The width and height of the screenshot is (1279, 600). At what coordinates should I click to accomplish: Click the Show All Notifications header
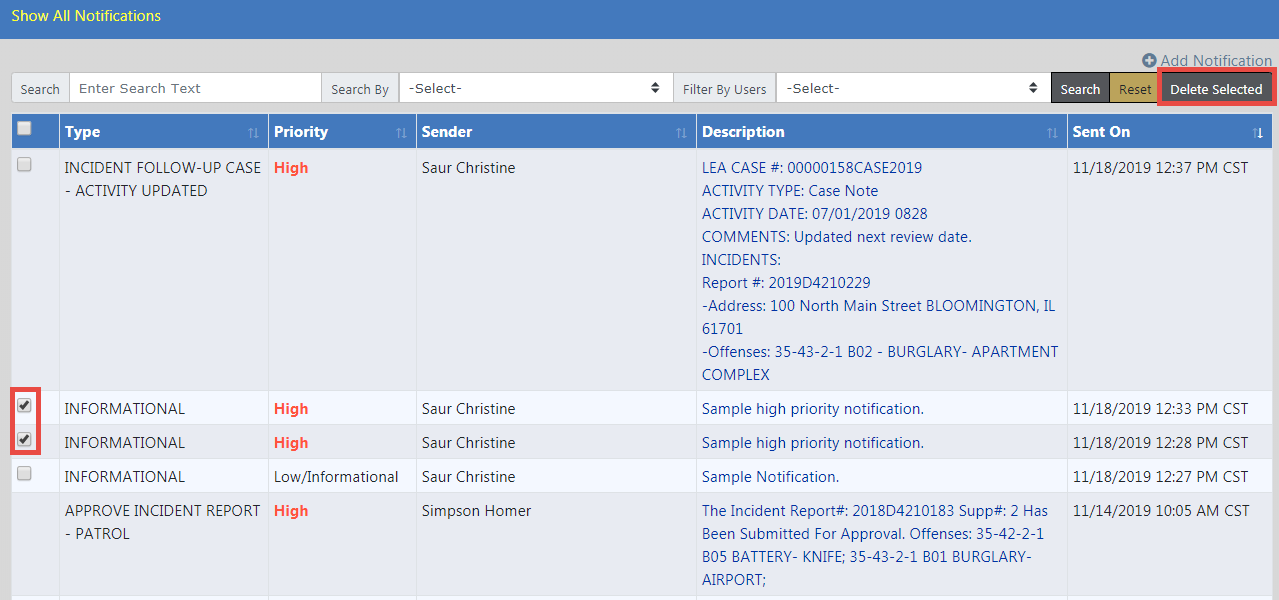86,16
